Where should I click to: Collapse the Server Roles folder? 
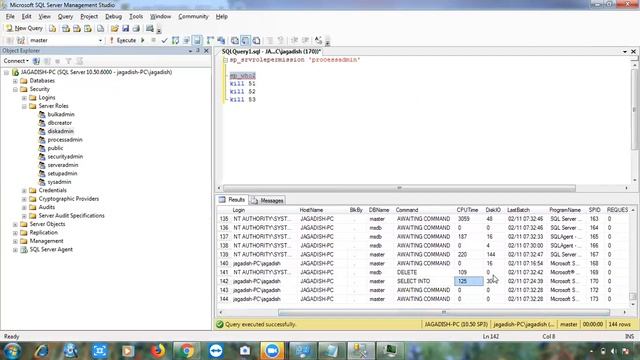[x=24, y=106]
